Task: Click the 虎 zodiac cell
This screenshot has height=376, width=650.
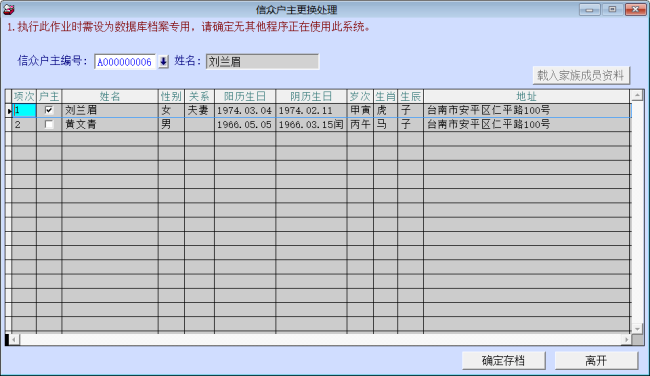Action: point(386,110)
